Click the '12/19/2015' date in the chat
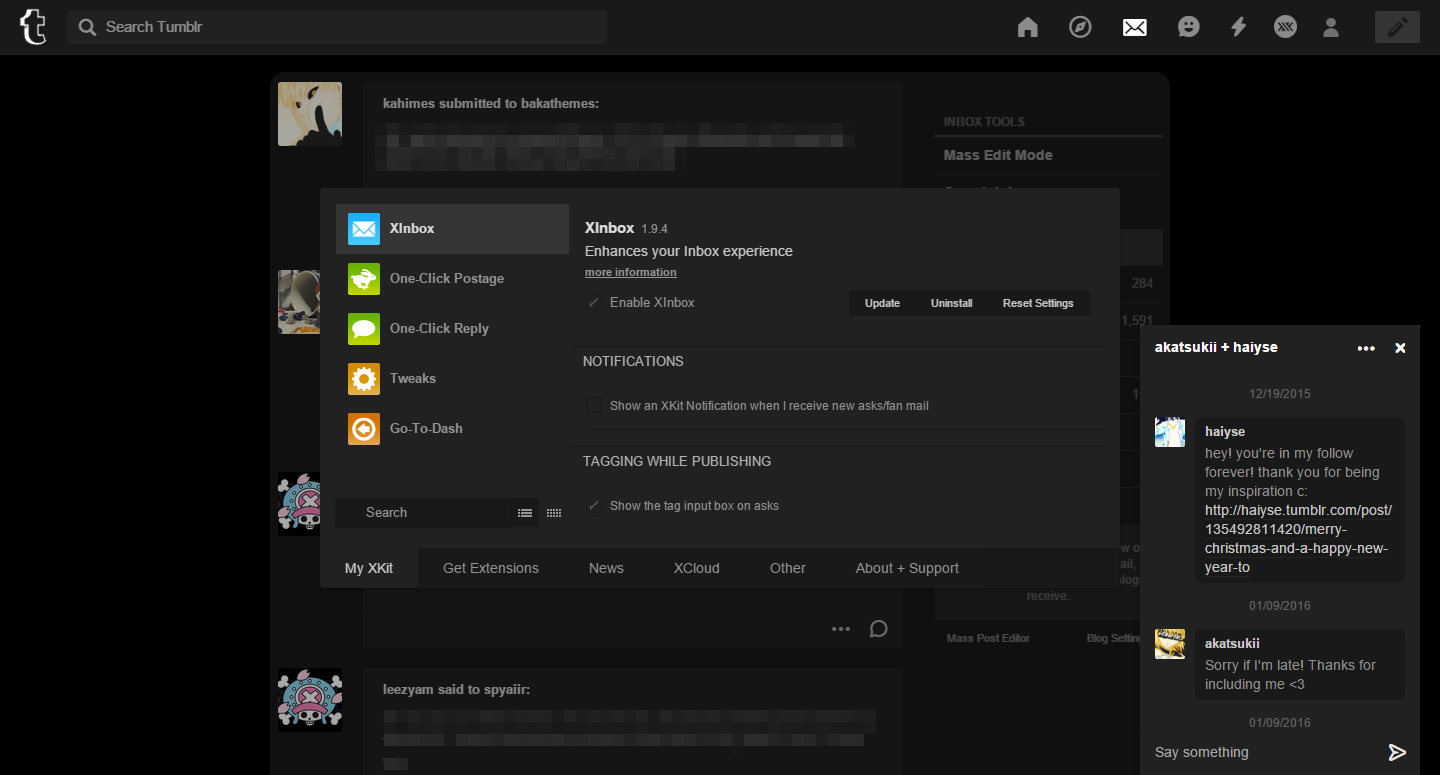 click(1280, 394)
